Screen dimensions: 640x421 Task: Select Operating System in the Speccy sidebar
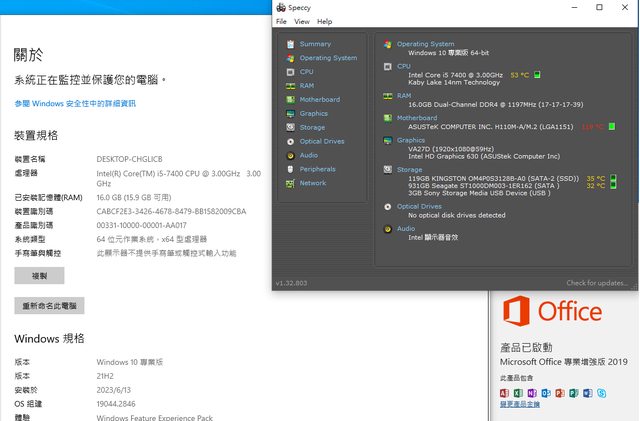[x=328, y=58]
